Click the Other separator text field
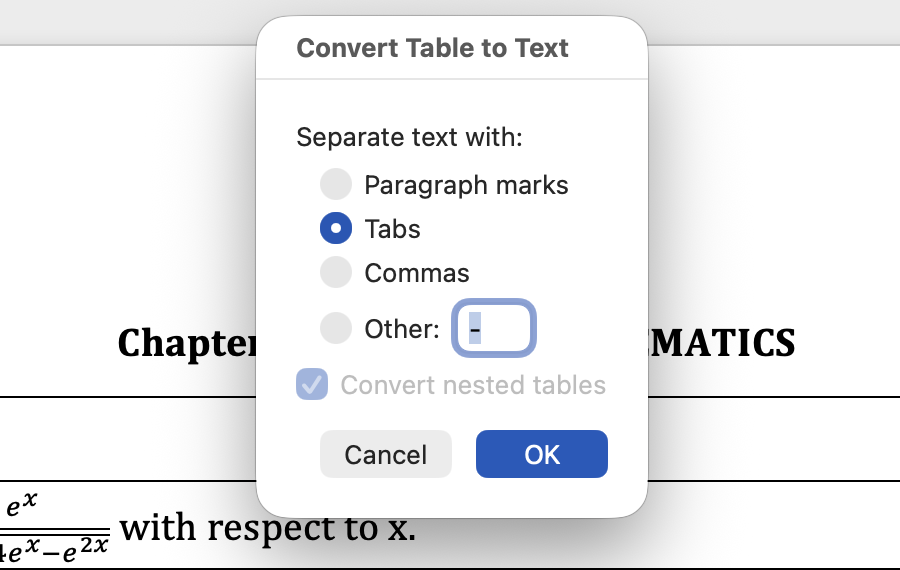 (496, 328)
